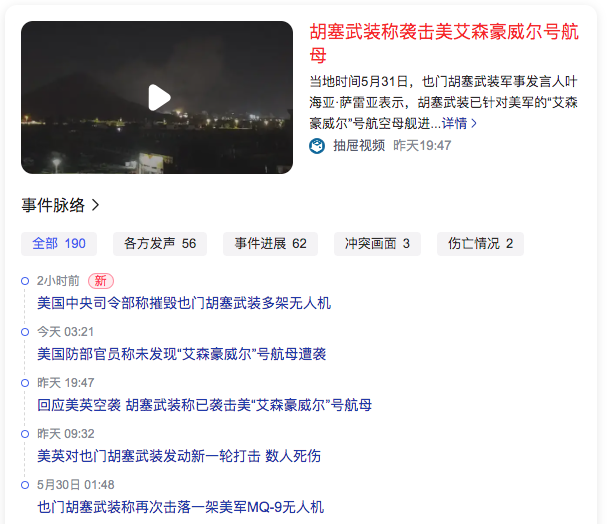Viewport: 607px width, 524px height.
Task: Switch to the 各方发声 56 tab
Action: pyautogui.click(x=160, y=244)
